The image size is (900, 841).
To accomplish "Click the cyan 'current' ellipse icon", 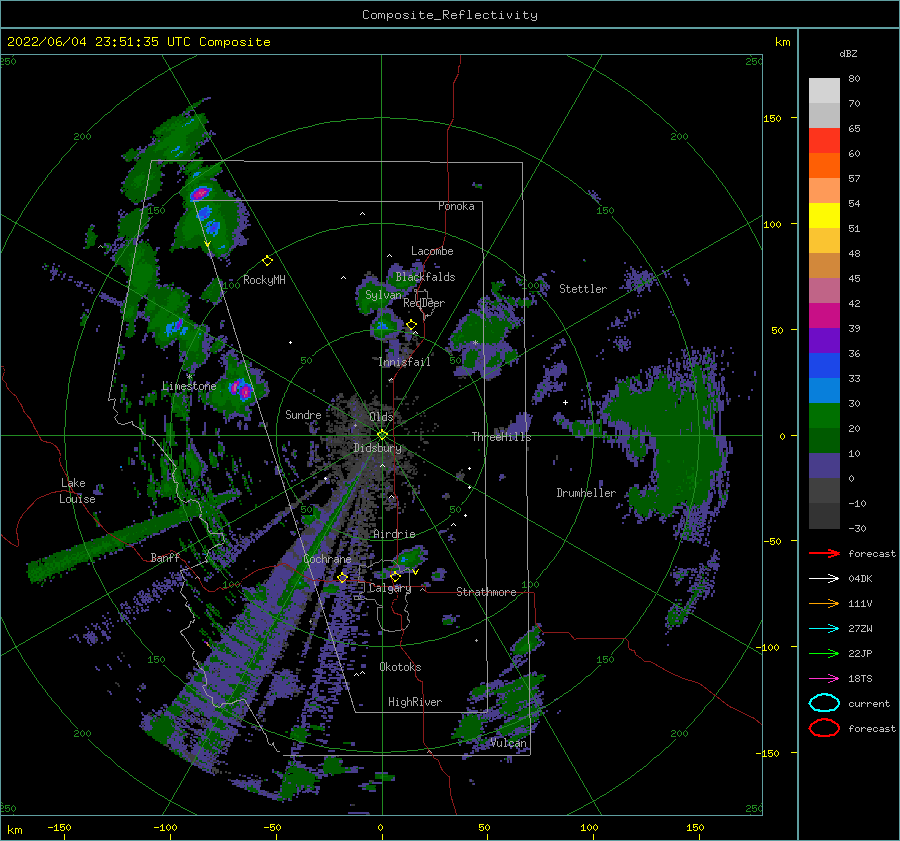I will (x=824, y=703).
